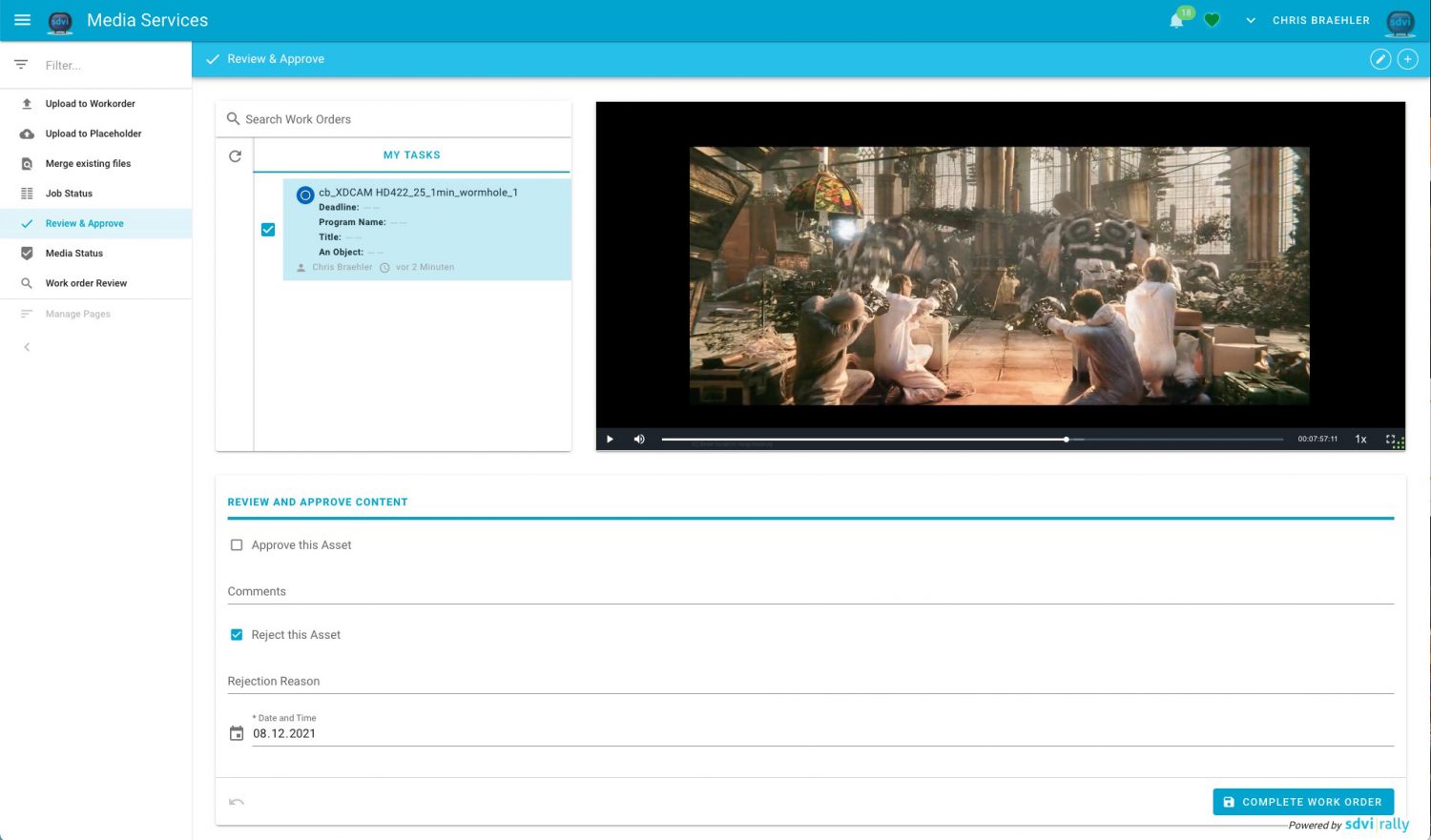The image size is (1431, 840).
Task: Refresh the My Tasks list
Action: pos(235,156)
